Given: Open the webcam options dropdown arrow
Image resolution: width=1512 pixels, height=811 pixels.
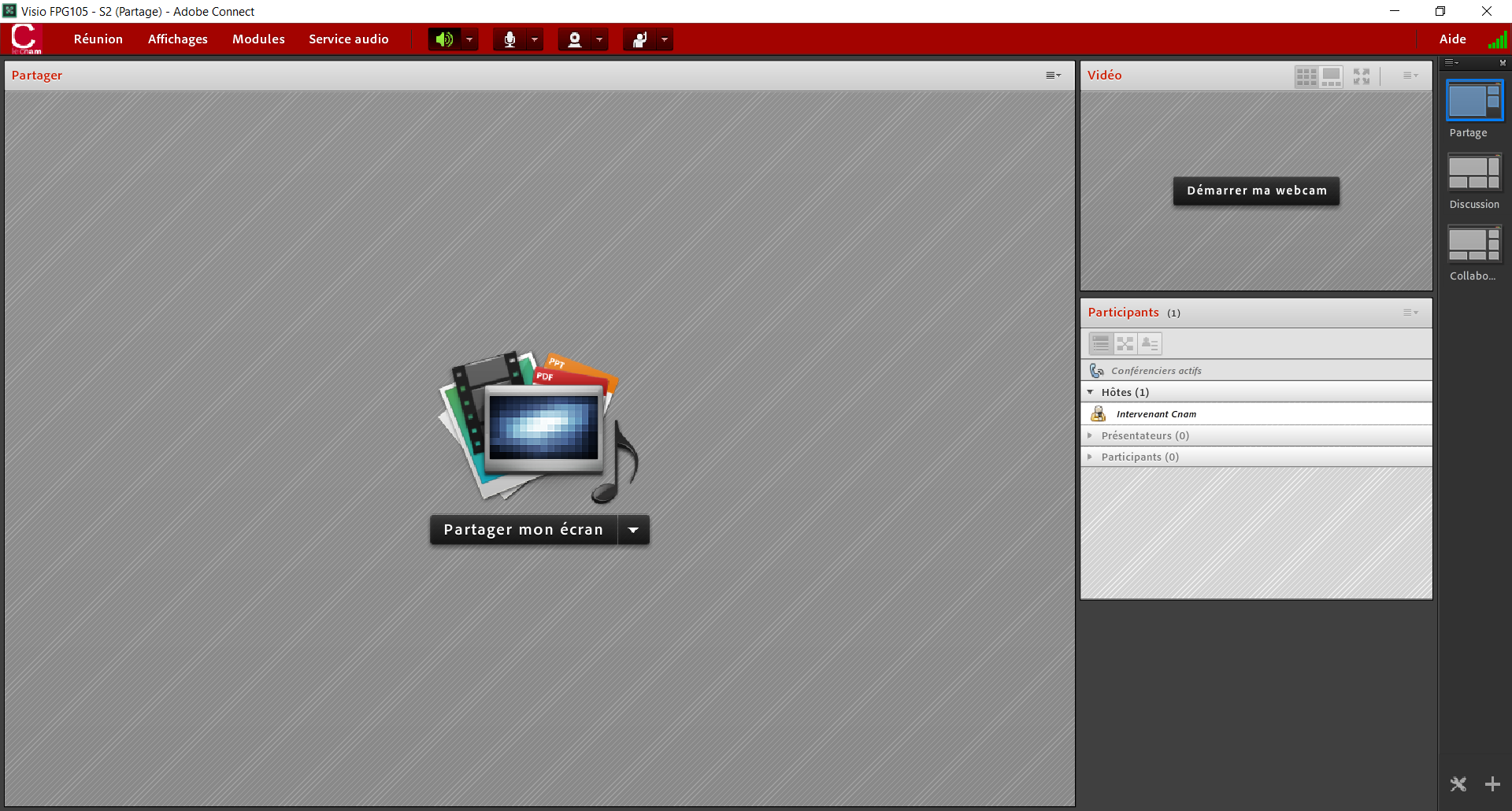Looking at the screenshot, I should 599,39.
